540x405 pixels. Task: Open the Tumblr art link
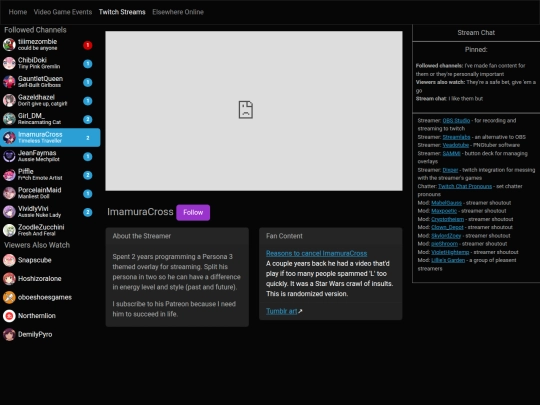pyautogui.click(x=281, y=311)
